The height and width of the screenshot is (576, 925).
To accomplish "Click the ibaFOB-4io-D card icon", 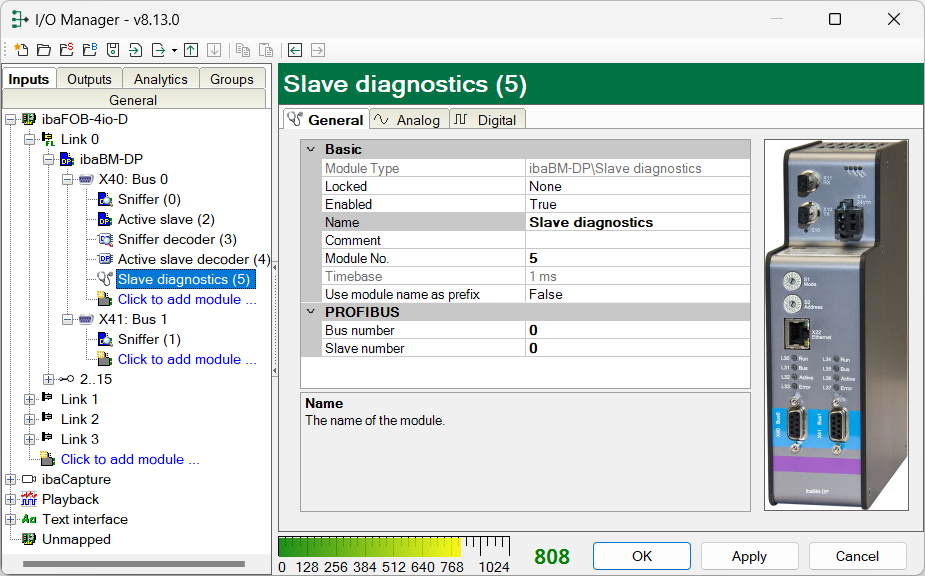I will pyautogui.click(x=29, y=119).
